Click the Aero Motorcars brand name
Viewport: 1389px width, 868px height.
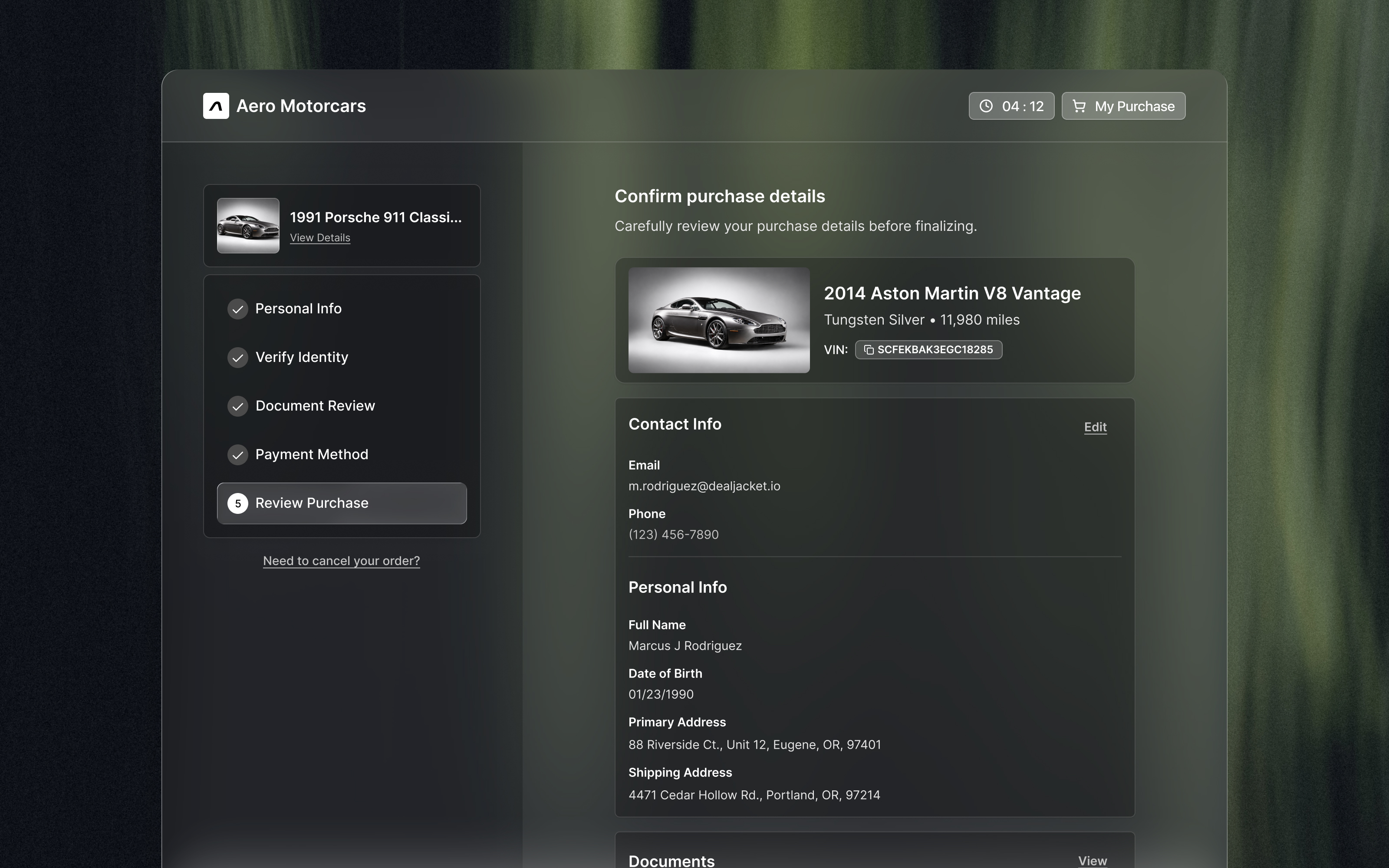coord(301,106)
